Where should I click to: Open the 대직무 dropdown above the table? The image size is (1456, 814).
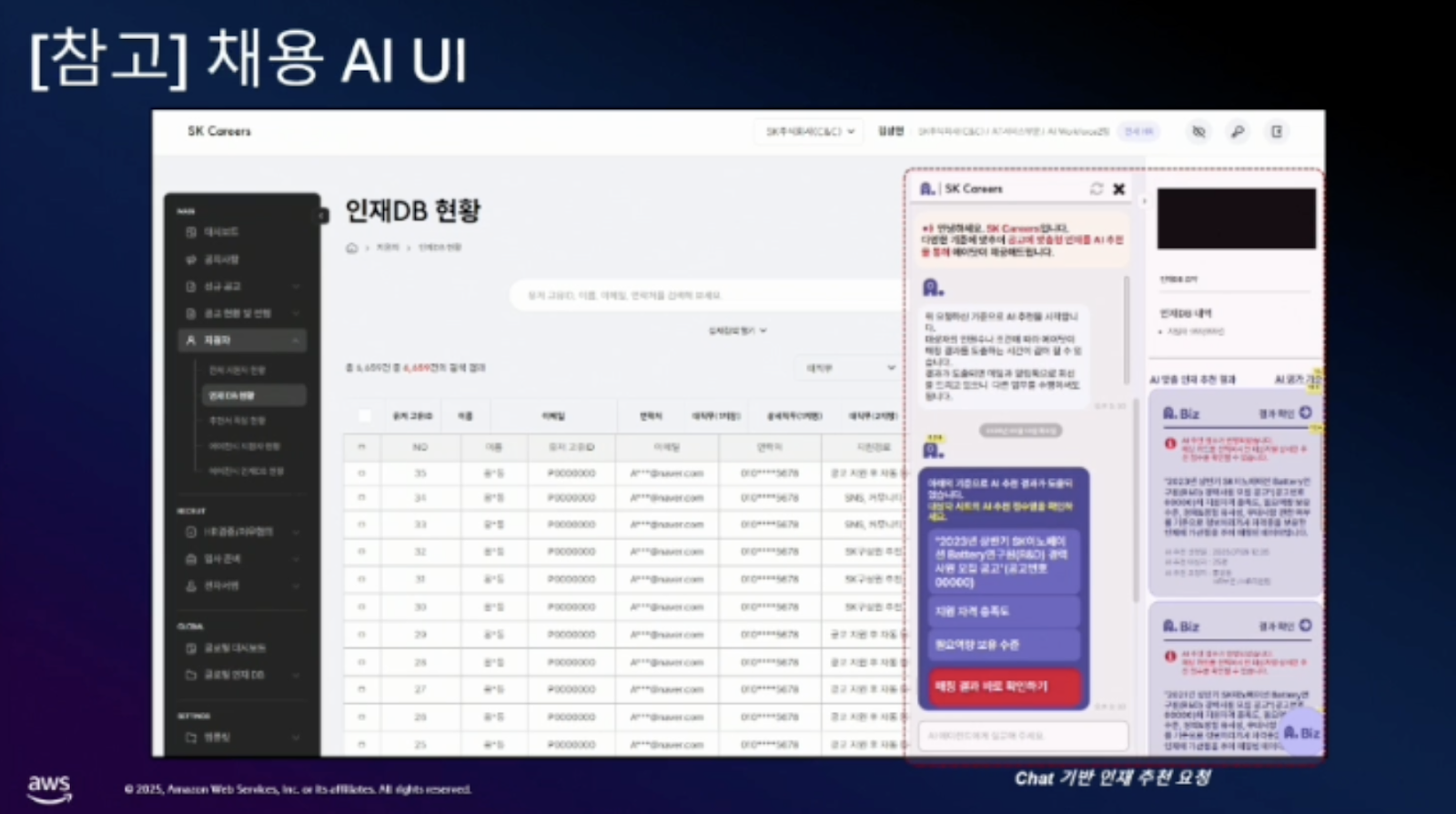pos(850,368)
